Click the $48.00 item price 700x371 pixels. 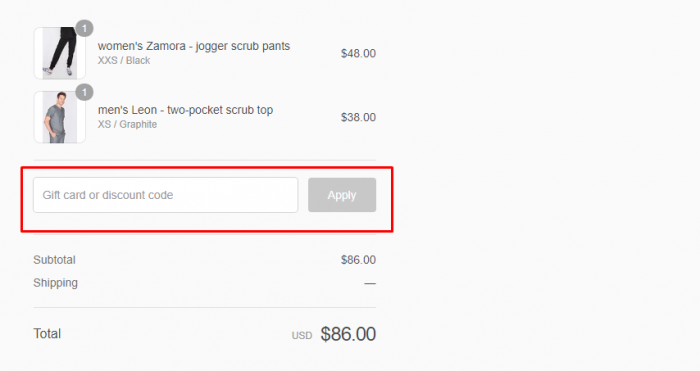point(358,54)
